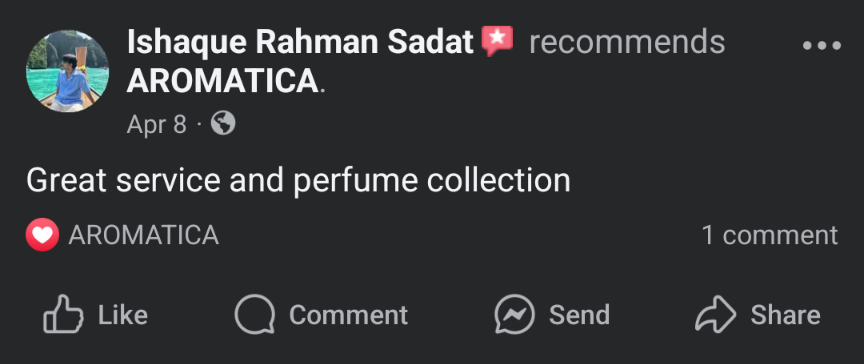Screen dimensions: 864x364
Task: Click the Send button label
Action: [579, 315]
